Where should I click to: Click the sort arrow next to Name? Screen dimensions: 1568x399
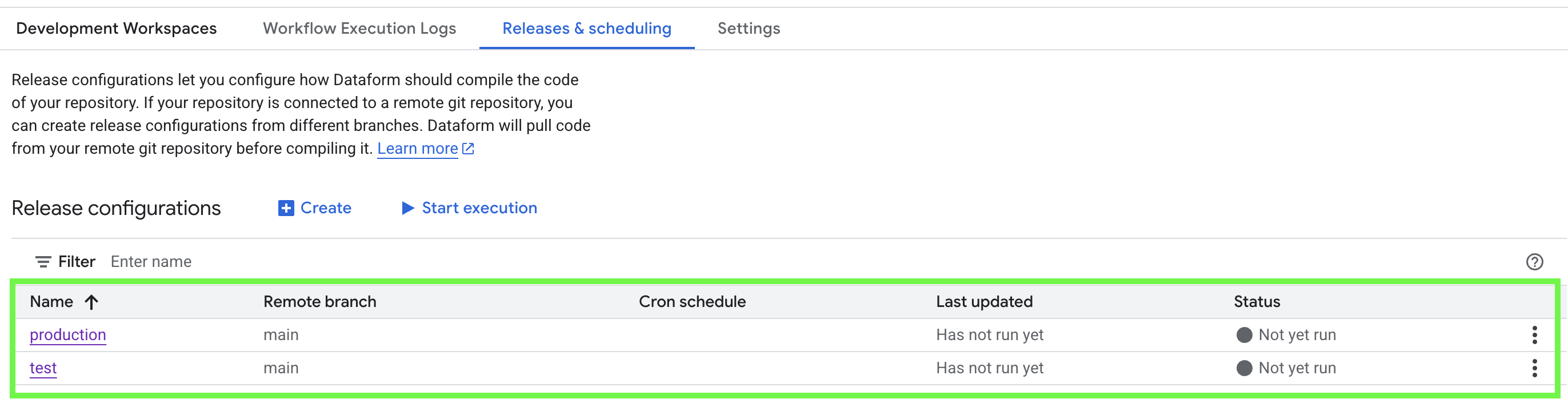(91, 301)
